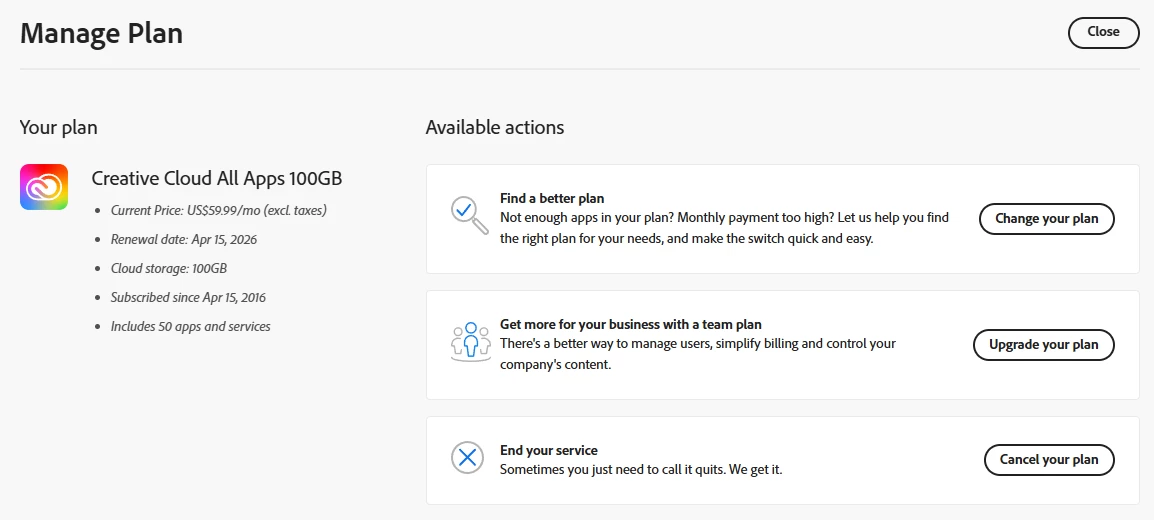Close the Manage Plan dialog
Image resolution: width=1154 pixels, height=520 pixels.
coord(1103,32)
